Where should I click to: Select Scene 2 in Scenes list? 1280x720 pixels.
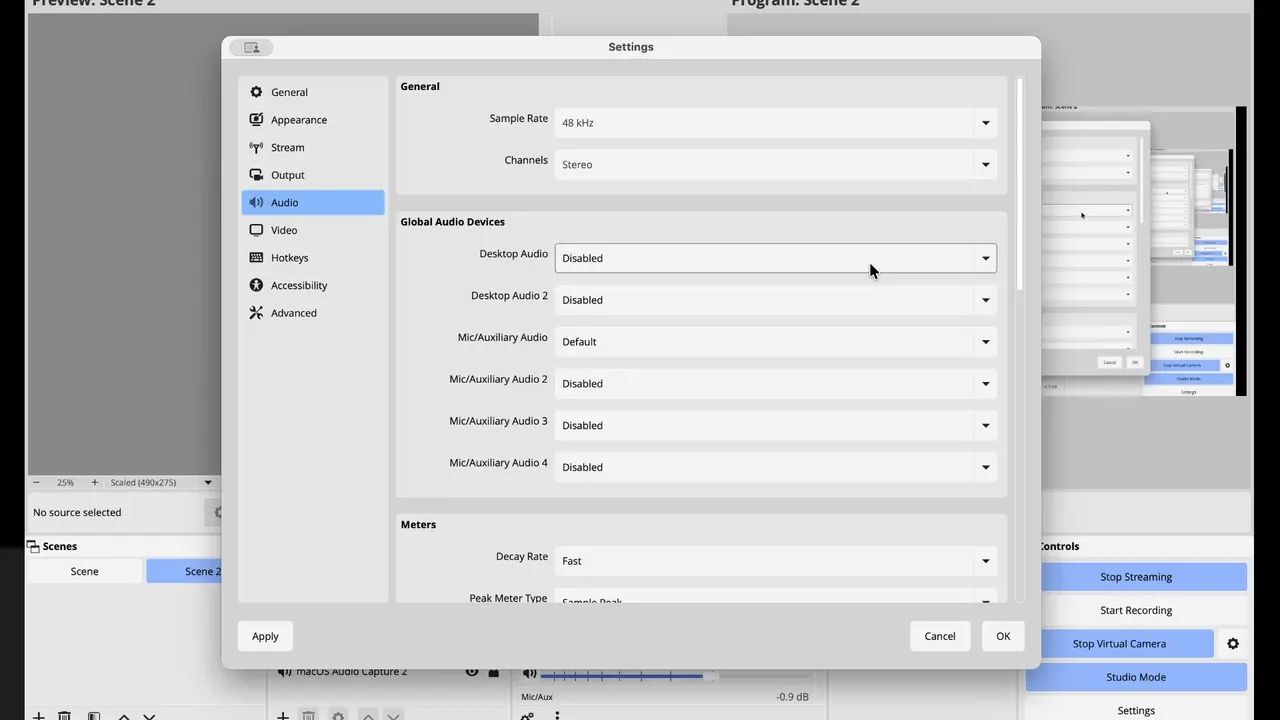tap(184, 571)
